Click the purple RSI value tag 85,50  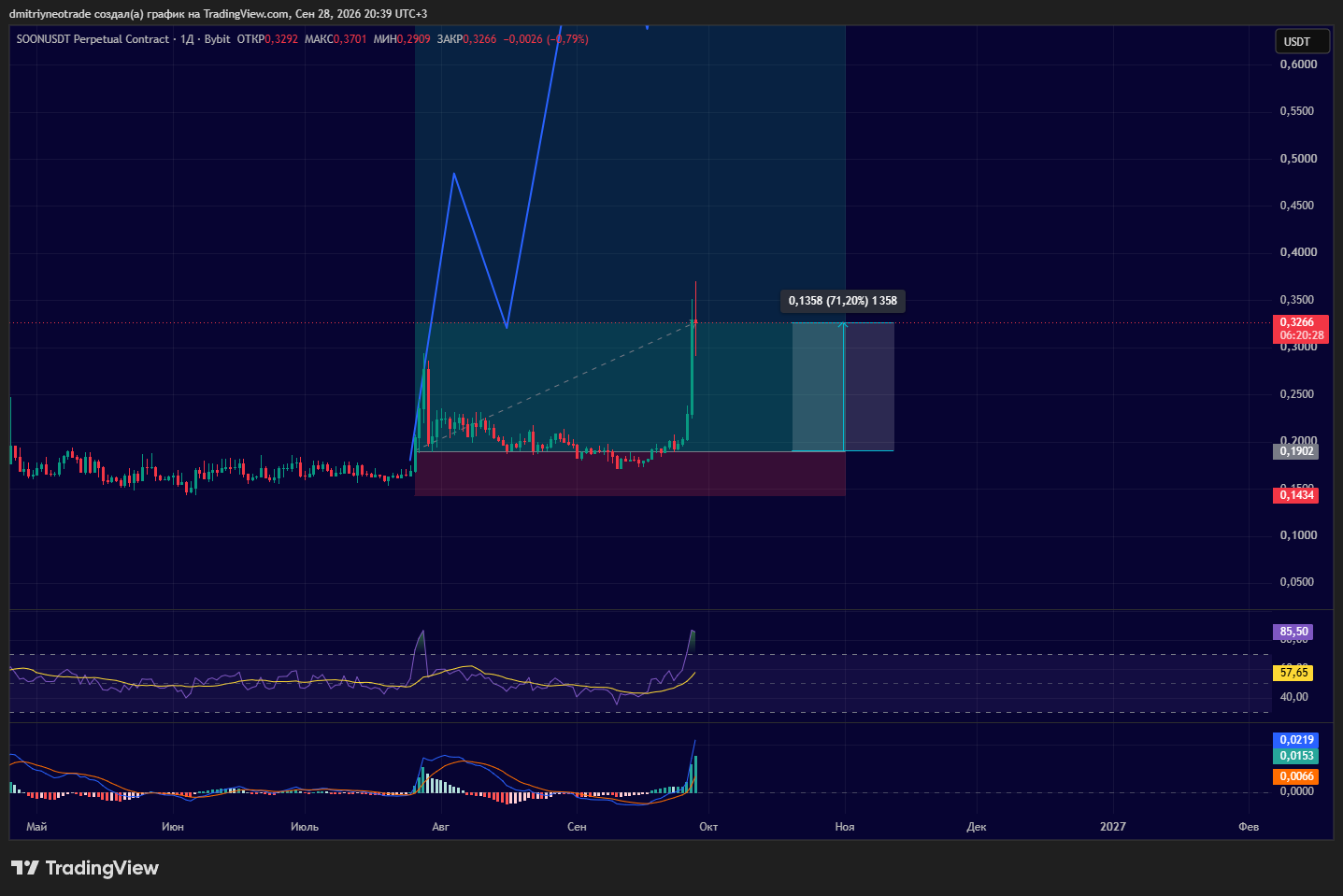[x=1293, y=632]
